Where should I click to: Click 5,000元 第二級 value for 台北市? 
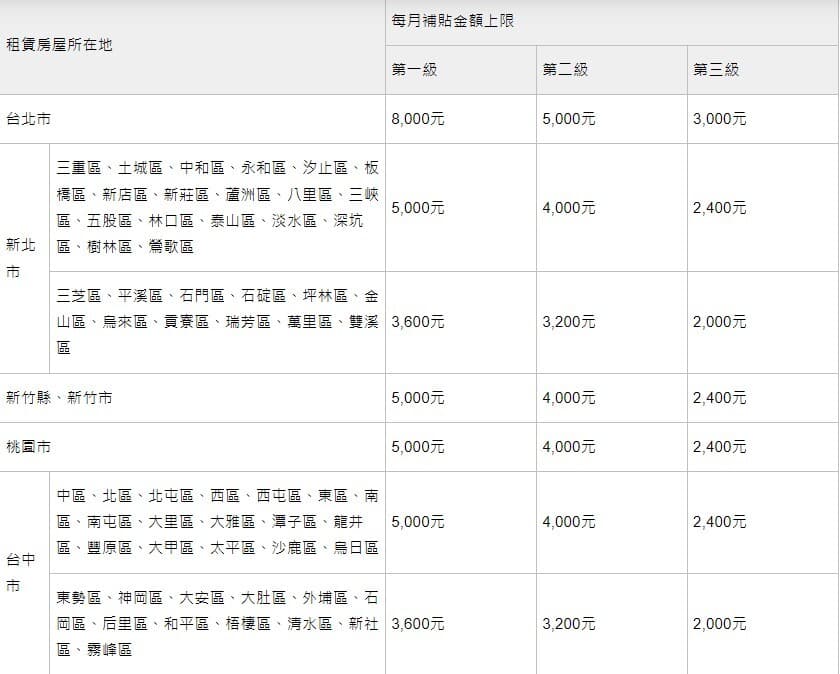(569, 119)
